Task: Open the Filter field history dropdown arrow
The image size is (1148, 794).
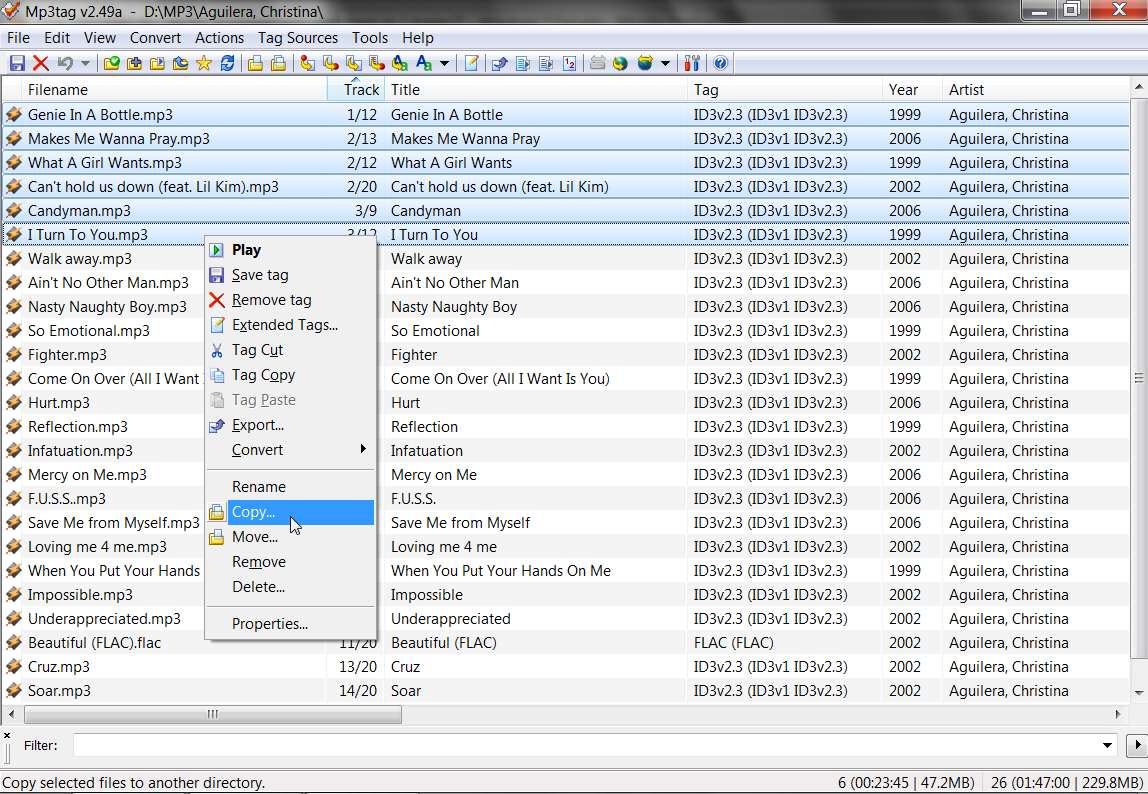Action: [1107, 746]
